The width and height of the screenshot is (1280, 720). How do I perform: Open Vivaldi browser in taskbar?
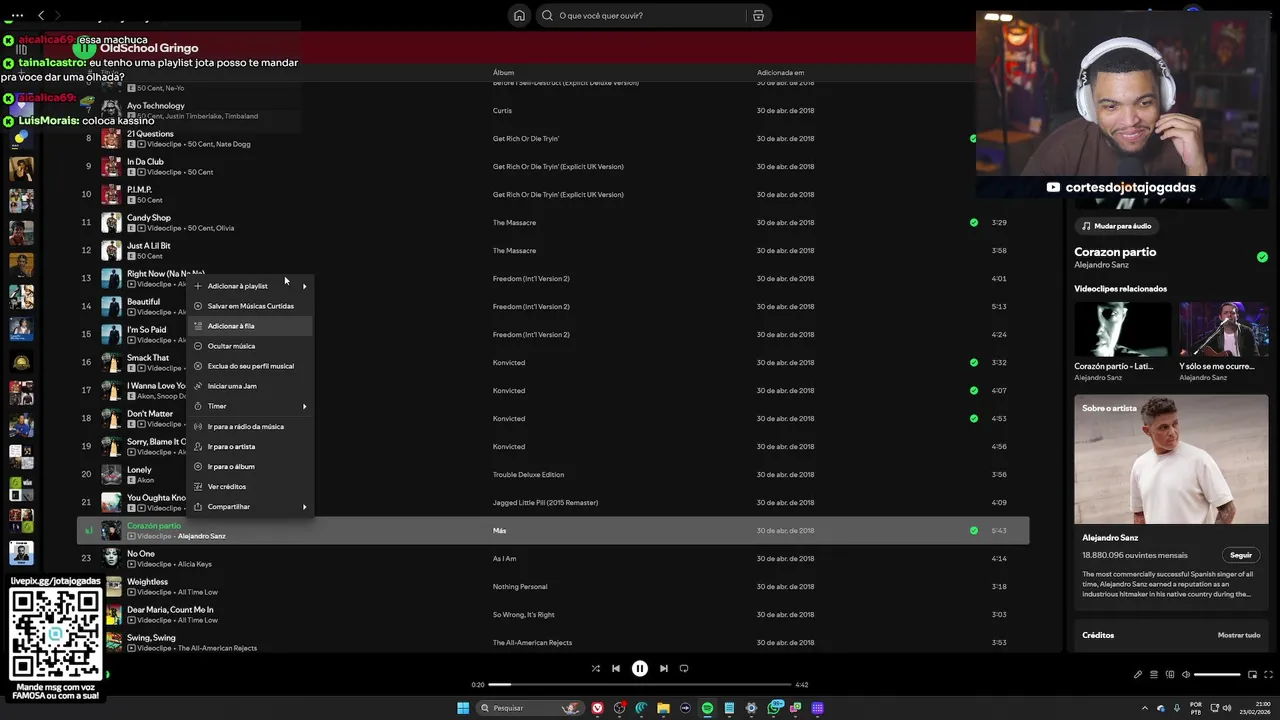click(x=597, y=708)
